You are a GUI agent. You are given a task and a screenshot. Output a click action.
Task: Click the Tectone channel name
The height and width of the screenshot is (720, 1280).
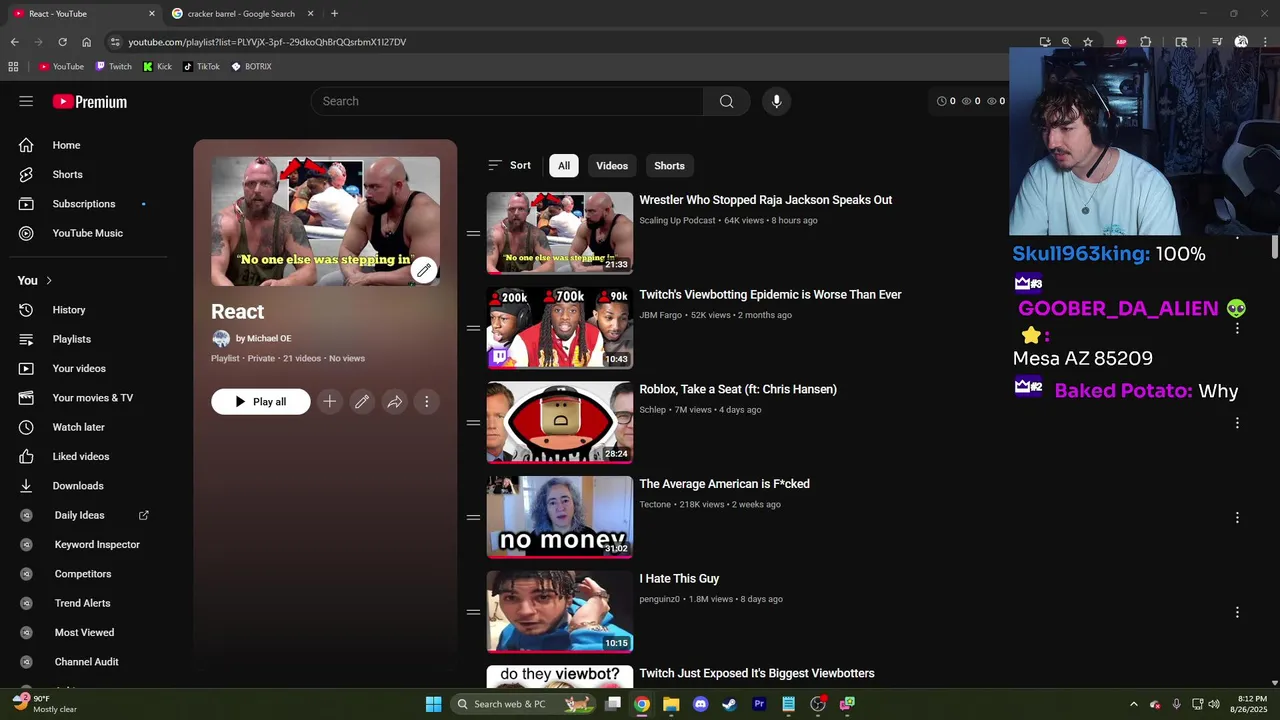coord(655,504)
